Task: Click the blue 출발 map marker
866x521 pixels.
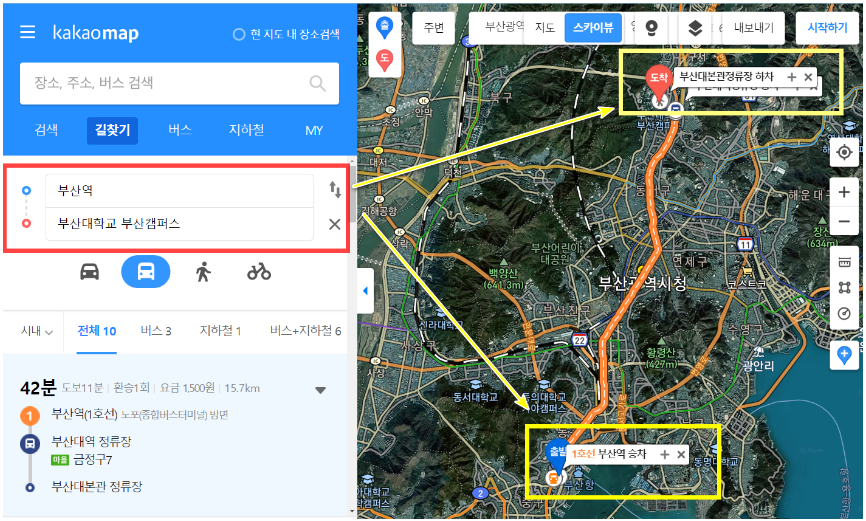Action: 557,459
